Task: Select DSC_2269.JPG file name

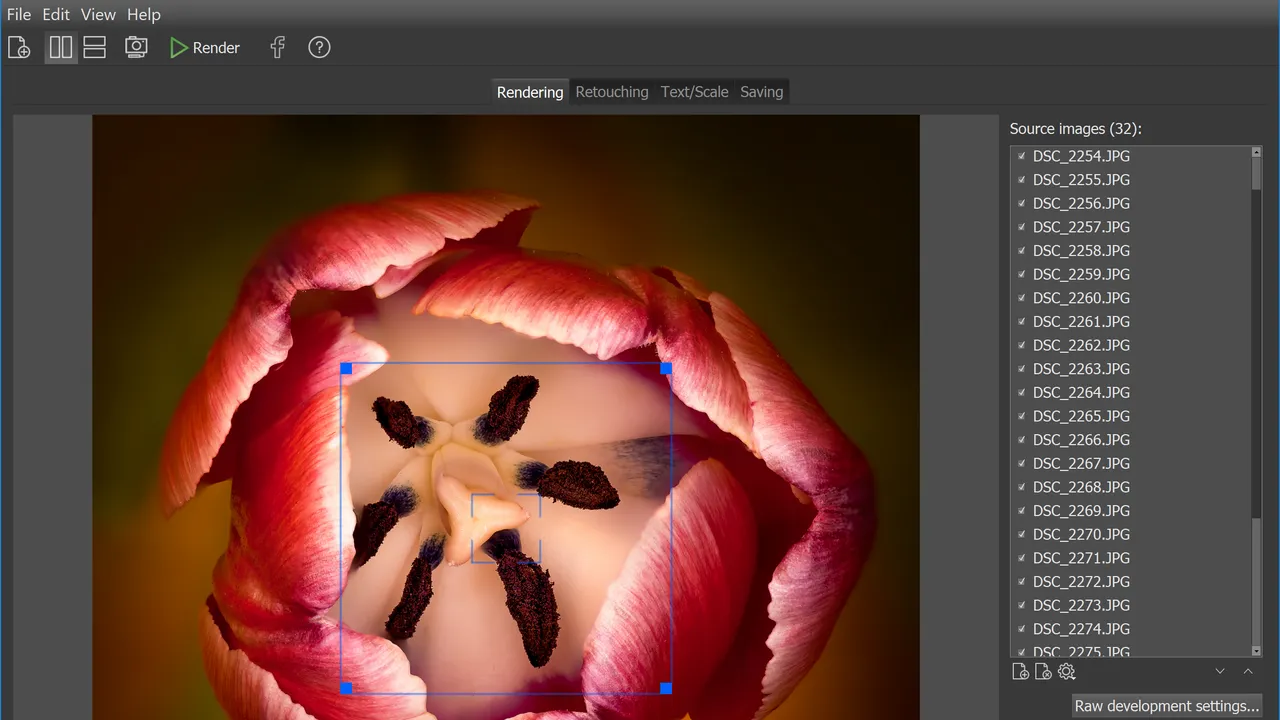Action: (1081, 511)
